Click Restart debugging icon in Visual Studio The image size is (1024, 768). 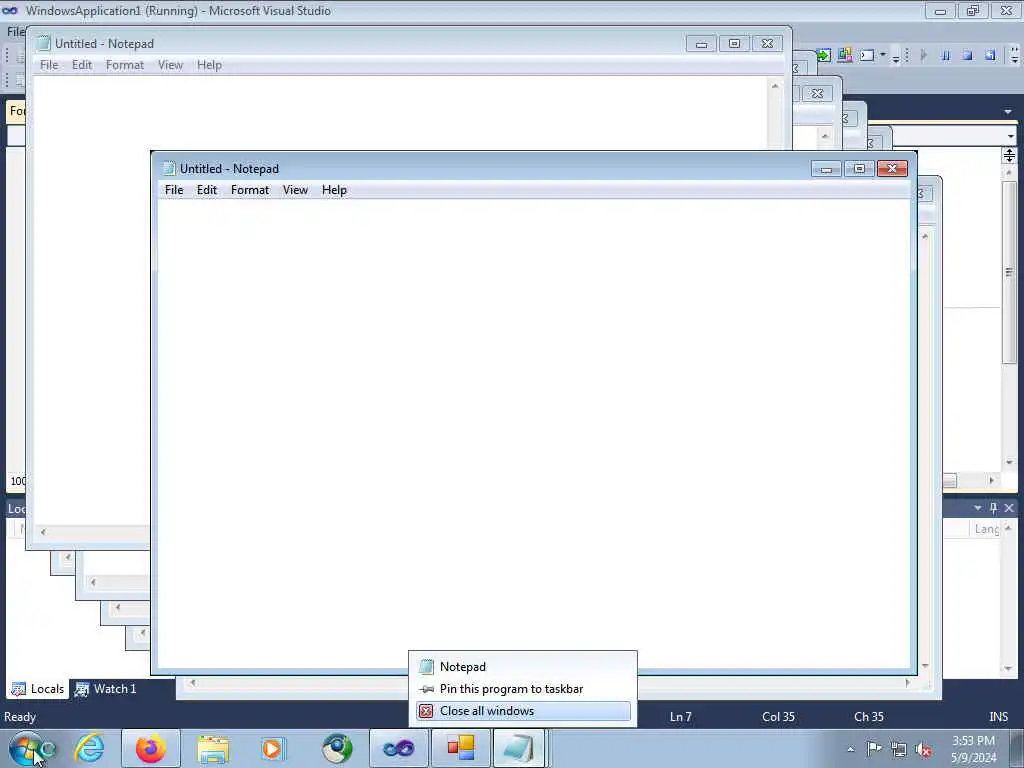tap(990, 56)
